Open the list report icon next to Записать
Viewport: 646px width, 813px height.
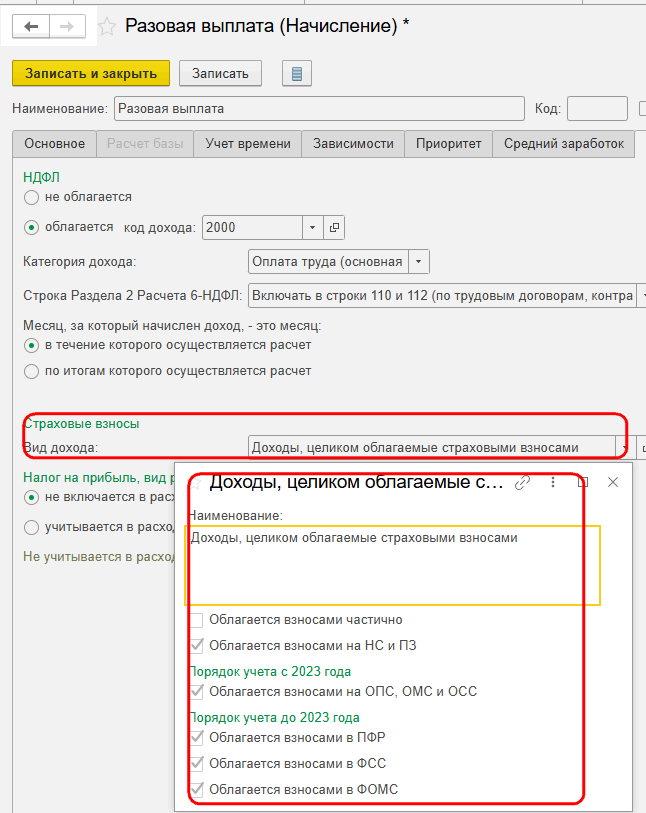[297, 74]
